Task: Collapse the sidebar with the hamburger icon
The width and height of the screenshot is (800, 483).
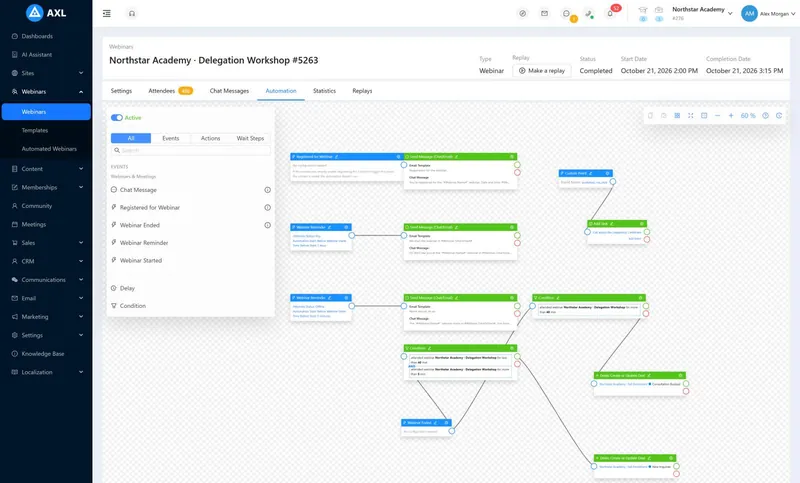Action: tap(107, 13)
